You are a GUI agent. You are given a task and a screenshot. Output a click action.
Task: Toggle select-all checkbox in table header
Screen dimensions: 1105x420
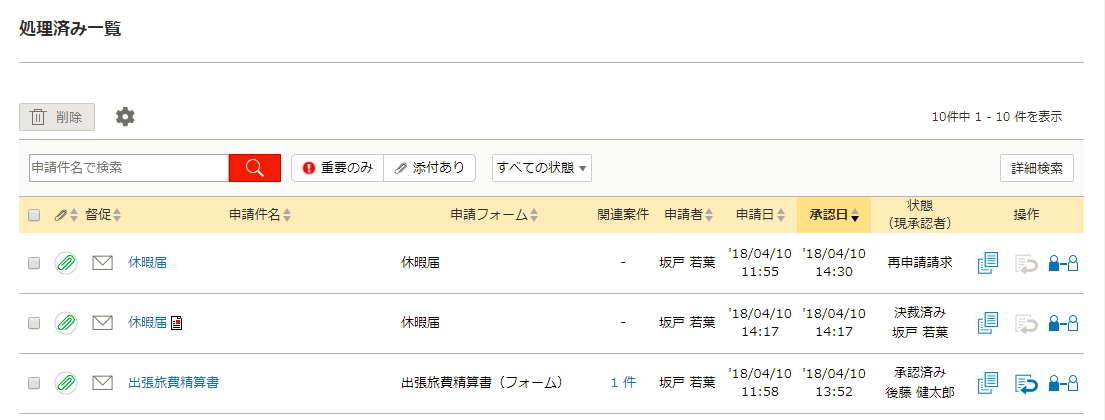[x=34, y=216]
